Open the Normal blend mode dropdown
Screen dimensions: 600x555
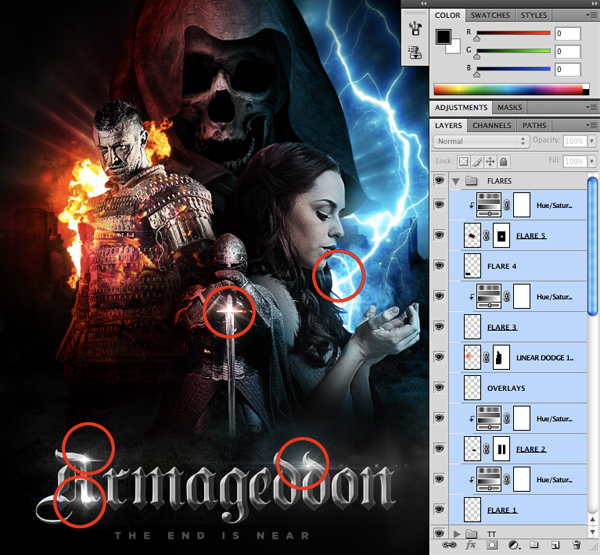point(481,142)
